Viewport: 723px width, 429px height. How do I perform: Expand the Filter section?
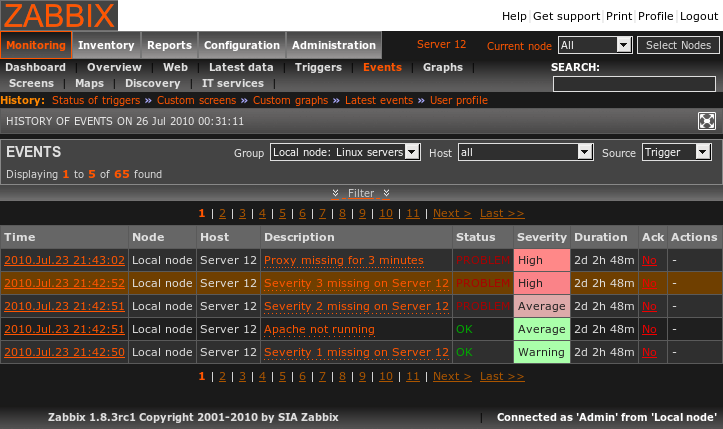[x=361, y=193]
